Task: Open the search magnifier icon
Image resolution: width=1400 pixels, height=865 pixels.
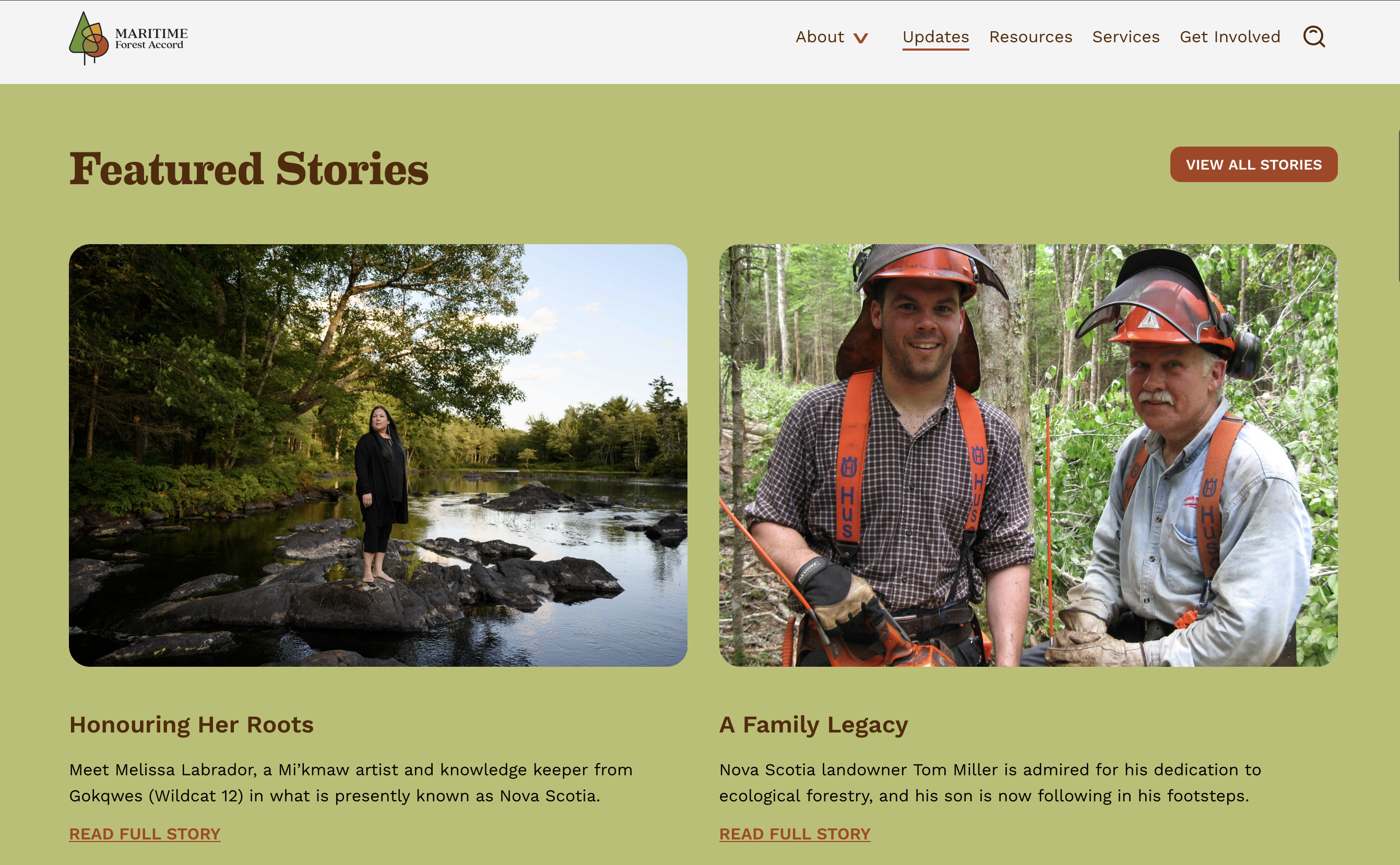Action: 1314,37
